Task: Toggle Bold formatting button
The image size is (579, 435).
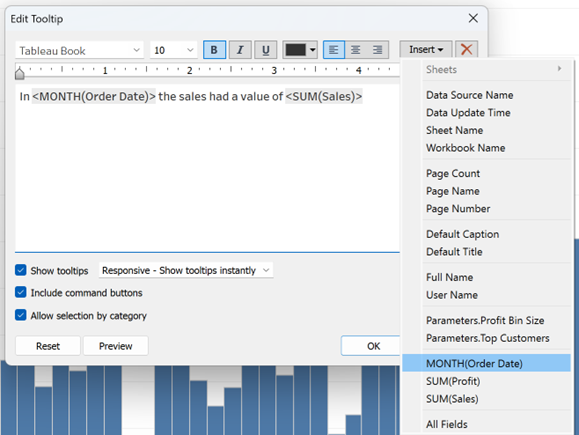Action: pyautogui.click(x=214, y=49)
